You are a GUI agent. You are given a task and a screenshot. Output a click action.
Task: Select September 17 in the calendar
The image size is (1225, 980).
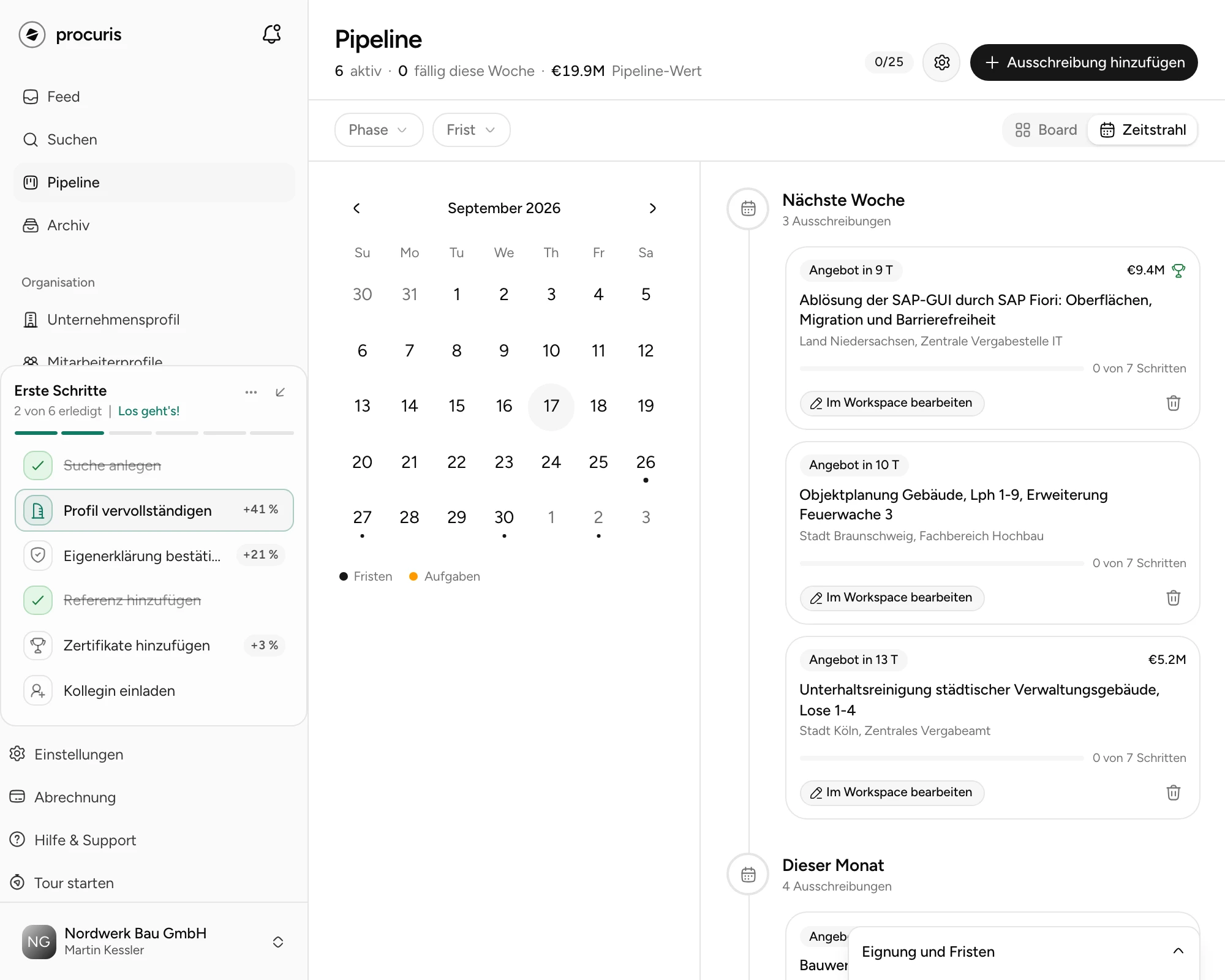tap(551, 406)
